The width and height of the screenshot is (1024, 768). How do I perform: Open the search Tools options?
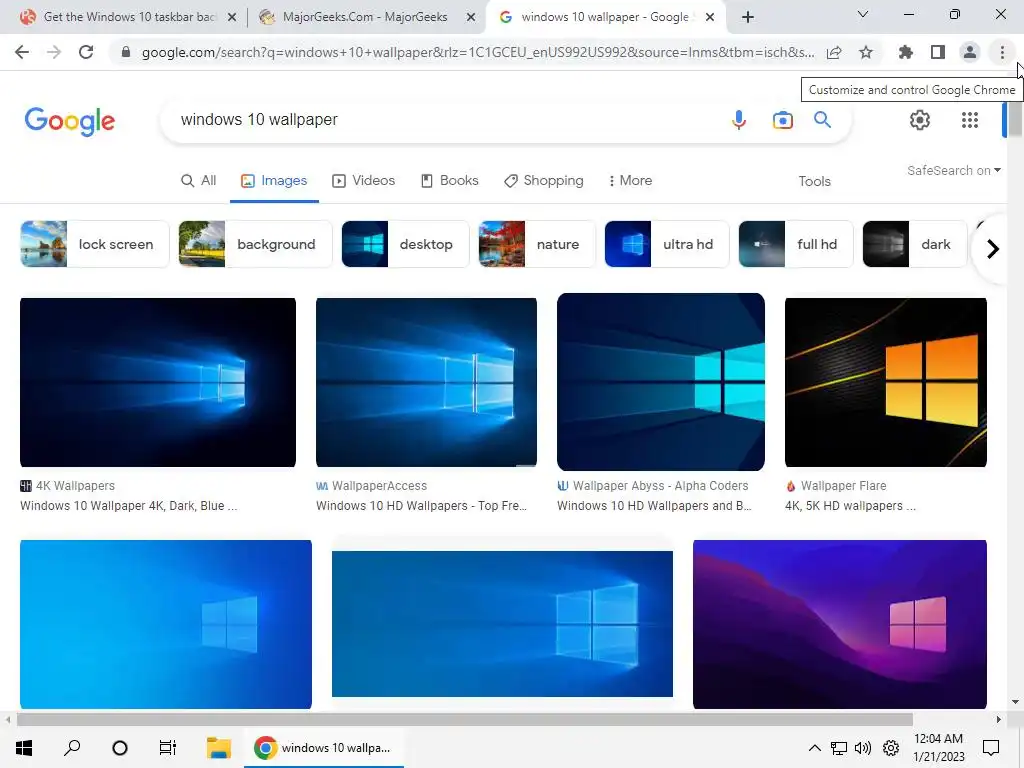tap(814, 182)
